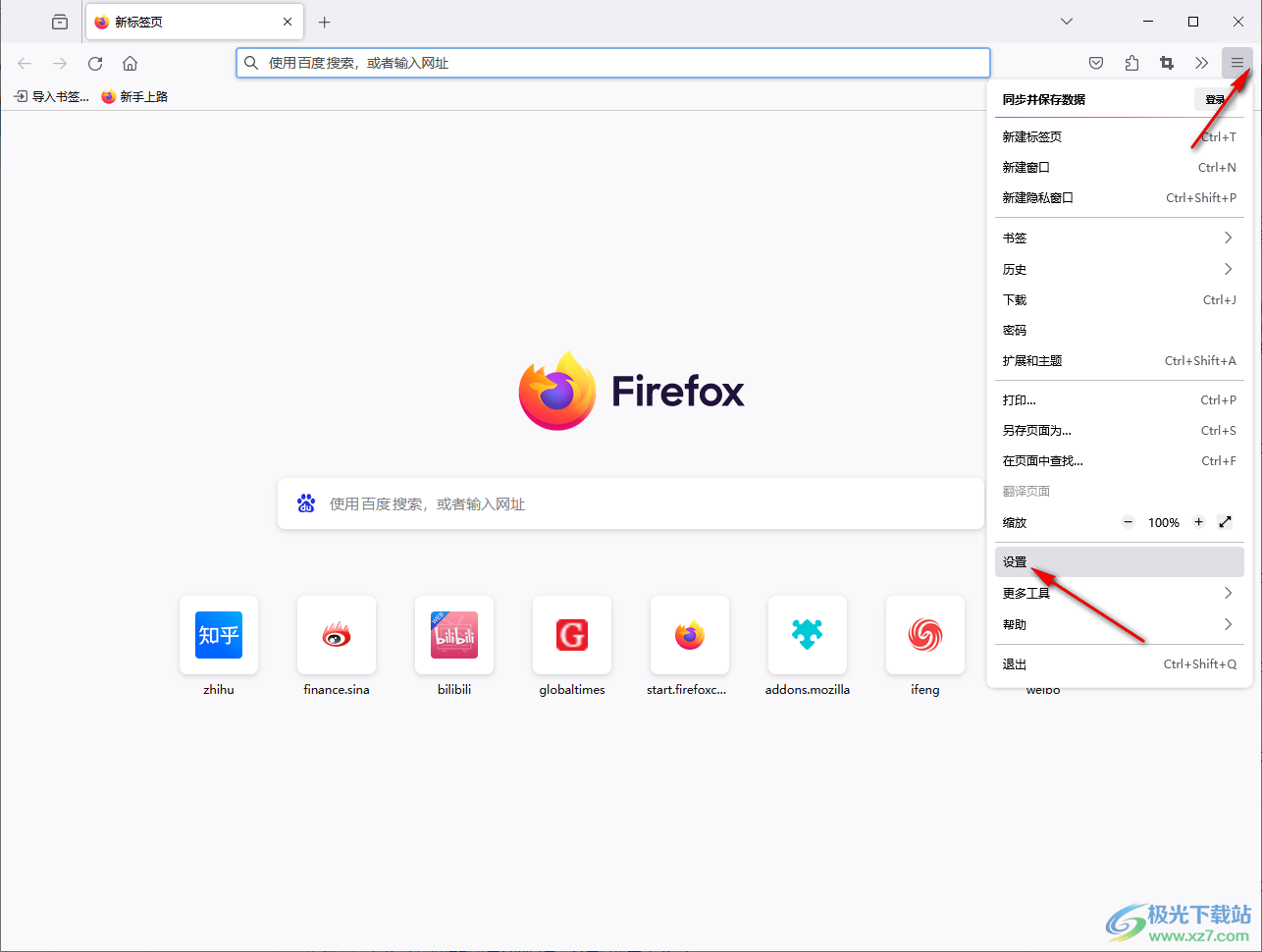This screenshot has height=952, width=1262.
Task: Open 密码 from the menu
Action: pos(1119,331)
